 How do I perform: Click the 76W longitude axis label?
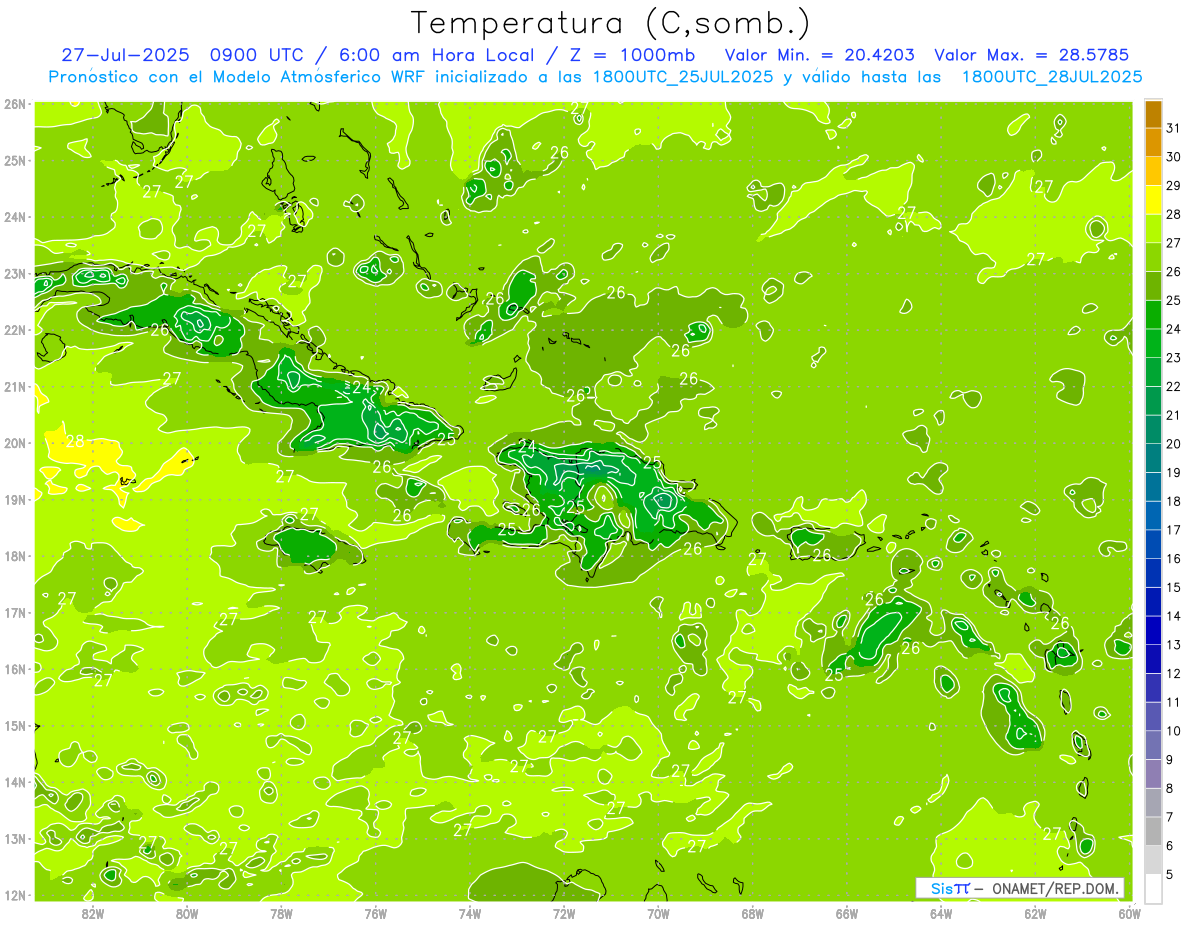coord(375,913)
